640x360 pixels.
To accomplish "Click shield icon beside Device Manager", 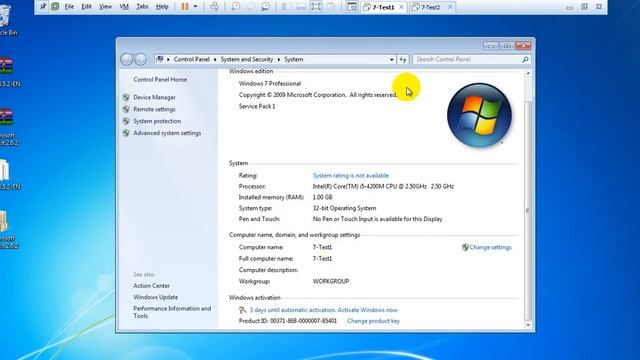I will pyautogui.click(x=126, y=97).
